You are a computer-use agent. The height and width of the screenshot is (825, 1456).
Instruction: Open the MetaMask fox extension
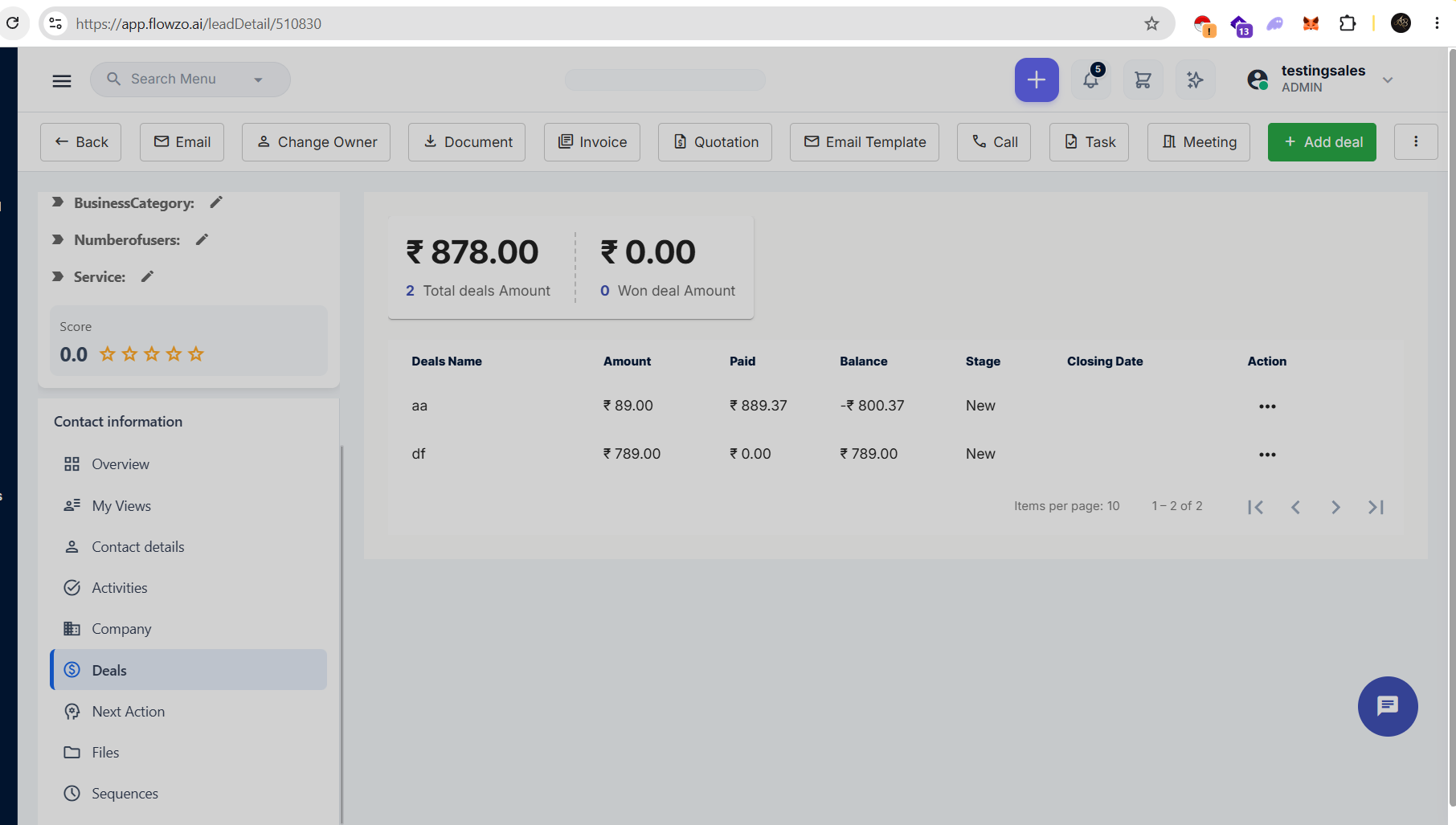click(1311, 23)
